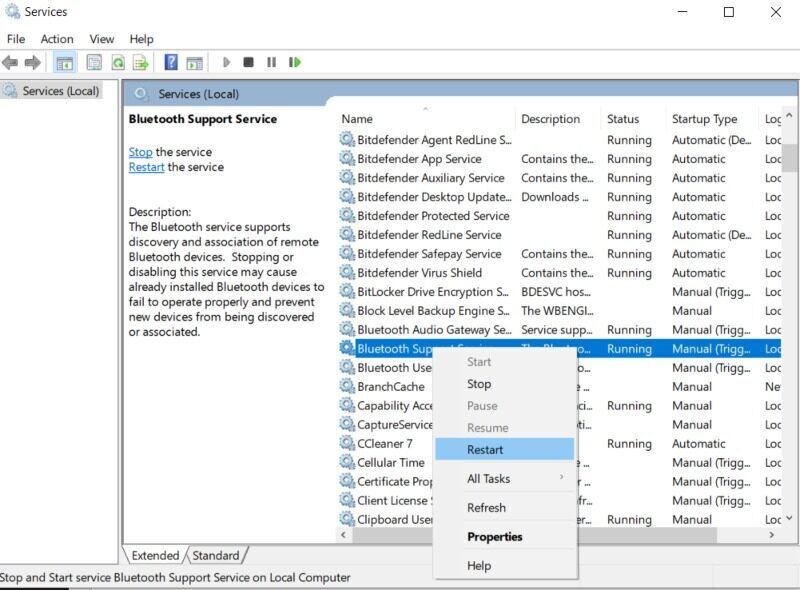Click the Pause Service toolbar icon
Screen dimensions: 800x590
tap(271, 62)
